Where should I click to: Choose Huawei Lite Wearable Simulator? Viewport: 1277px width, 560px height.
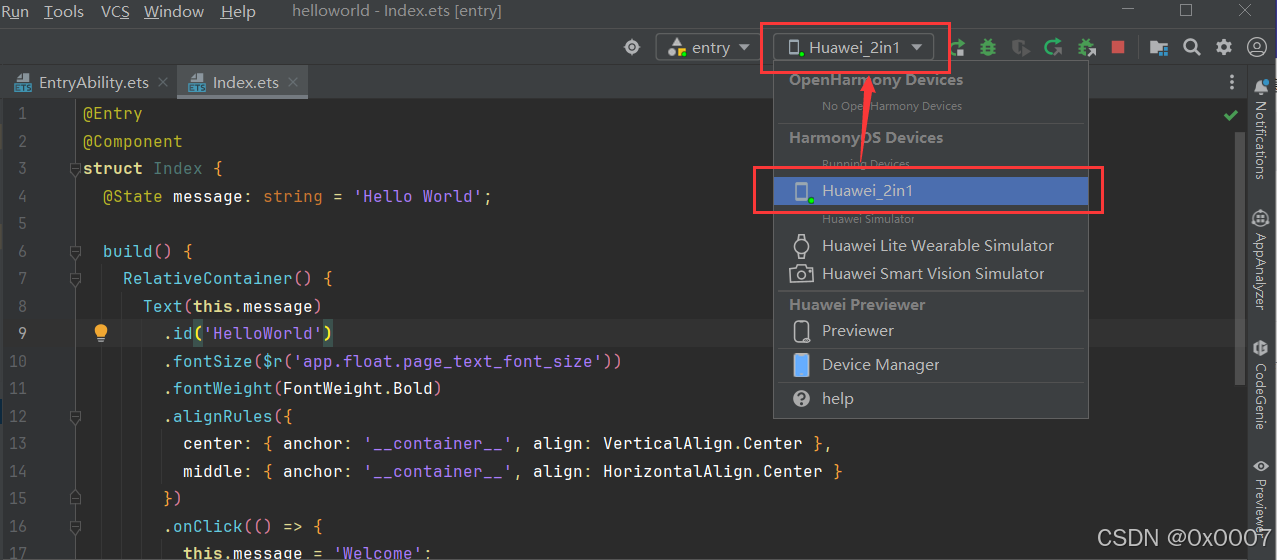pyautogui.click(x=931, y=246)
